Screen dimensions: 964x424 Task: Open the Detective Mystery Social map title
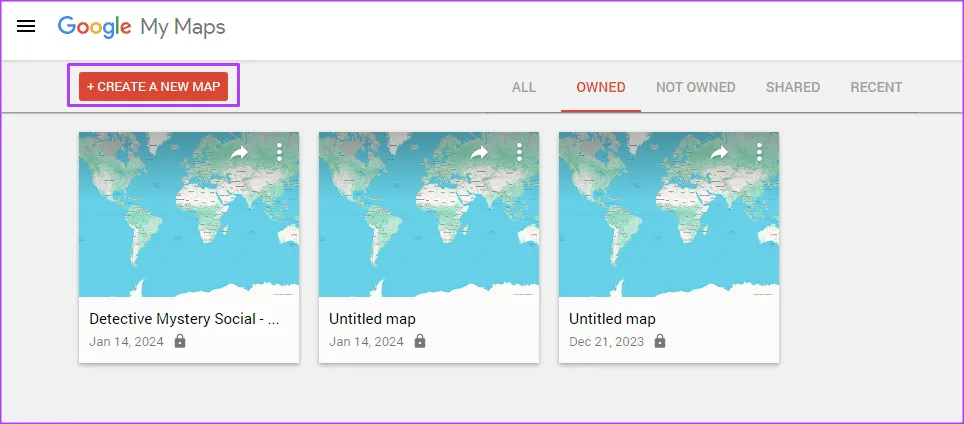pyautogui.click(x=183, y=319)
